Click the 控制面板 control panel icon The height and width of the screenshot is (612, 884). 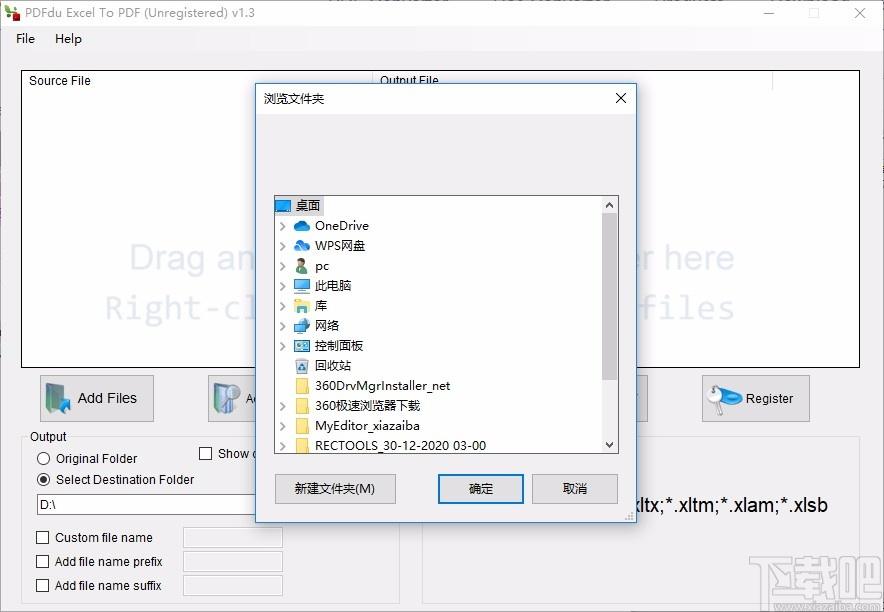coord(302,346)
